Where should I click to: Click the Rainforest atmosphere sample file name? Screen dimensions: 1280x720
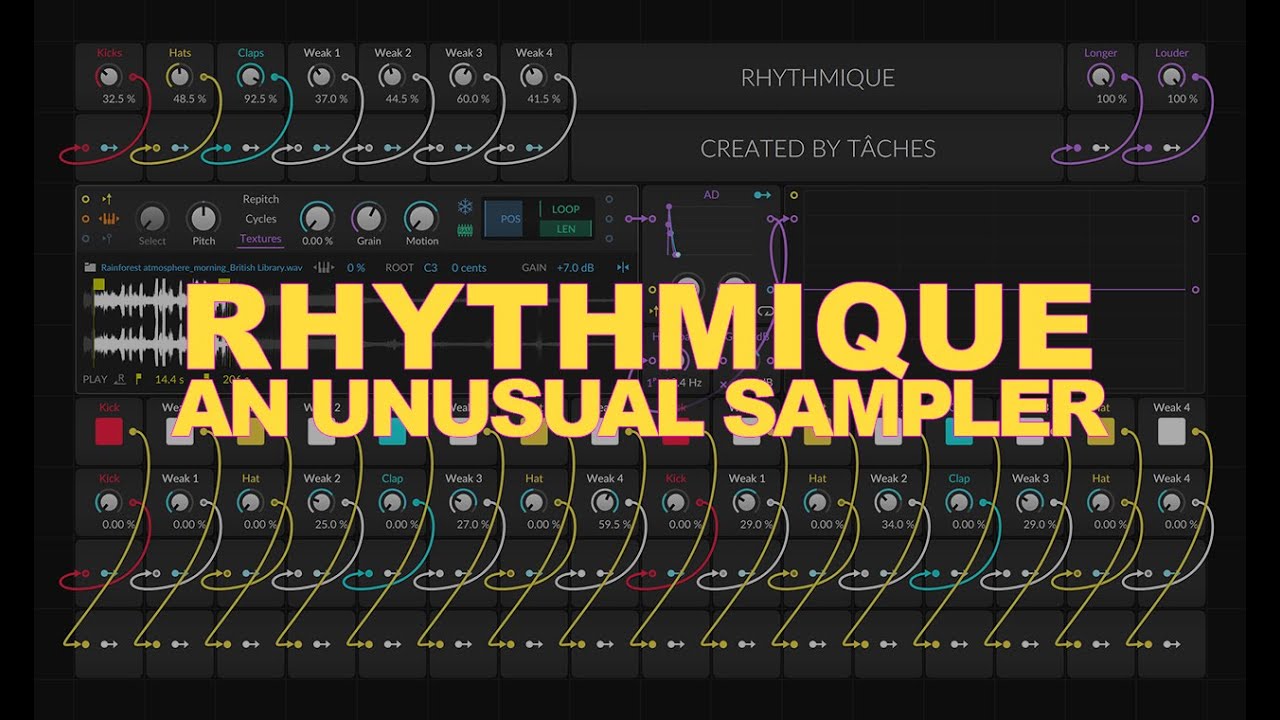click(201, 268)
